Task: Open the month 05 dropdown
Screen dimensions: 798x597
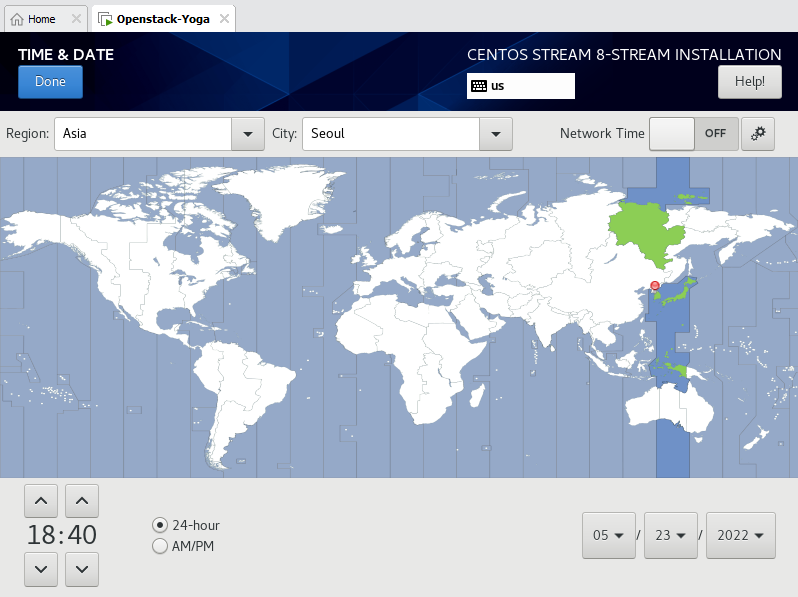Action: click(609, 535)
